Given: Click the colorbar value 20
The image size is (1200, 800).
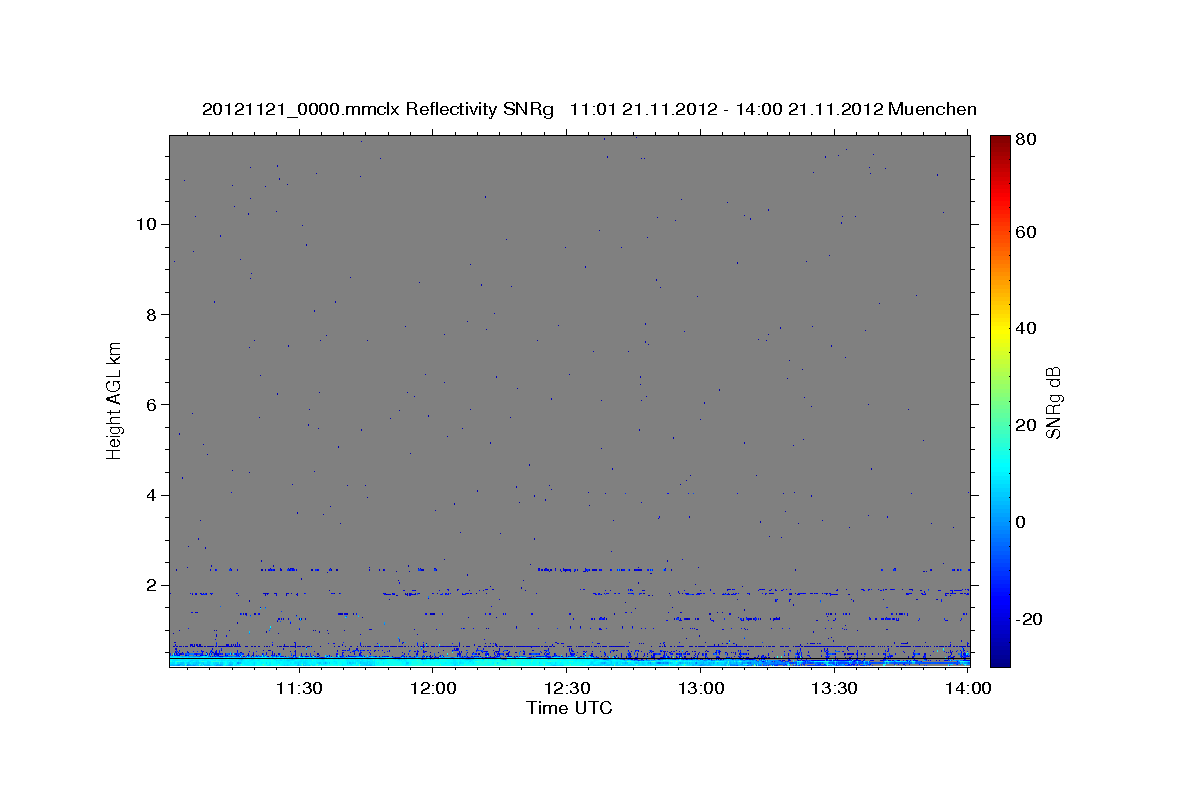Looking at the screenshot, I should pos(1026,425).
